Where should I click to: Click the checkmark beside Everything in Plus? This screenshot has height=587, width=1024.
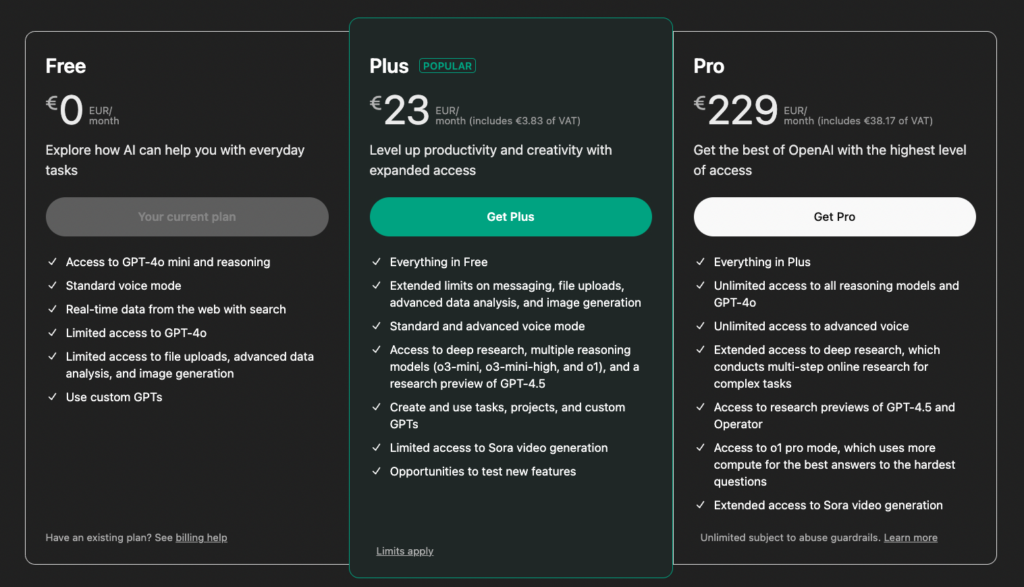700,262
